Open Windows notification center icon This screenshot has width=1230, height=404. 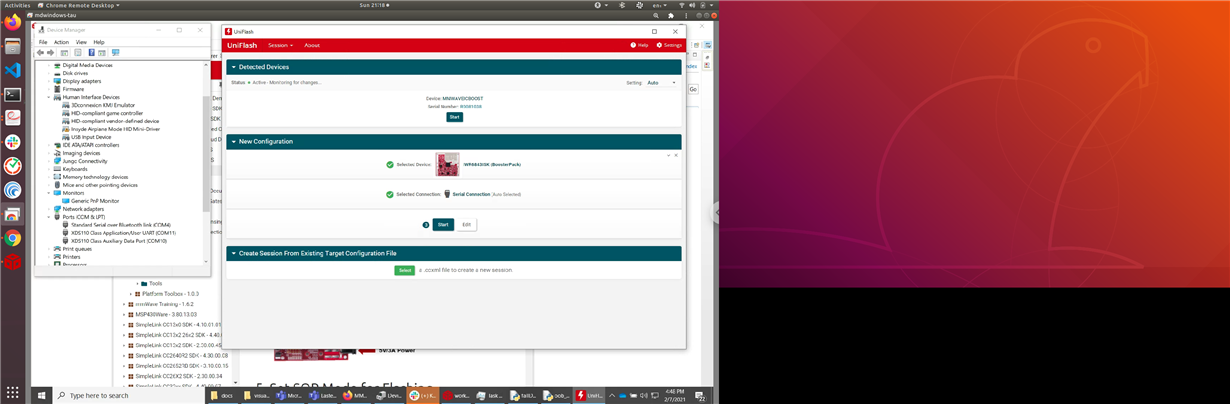[702, 395]
